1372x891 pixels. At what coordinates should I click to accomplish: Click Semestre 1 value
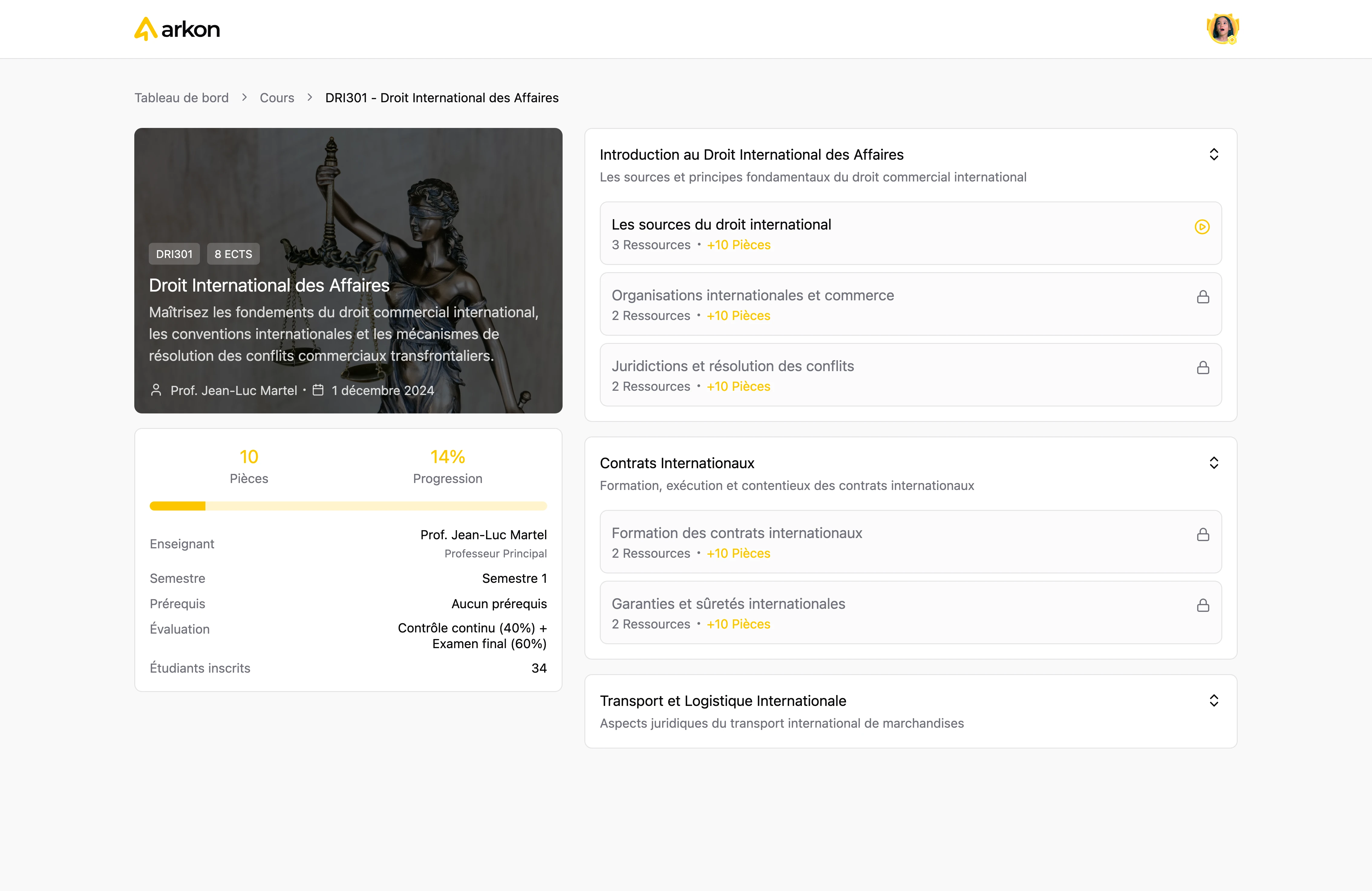click(514, 578)
